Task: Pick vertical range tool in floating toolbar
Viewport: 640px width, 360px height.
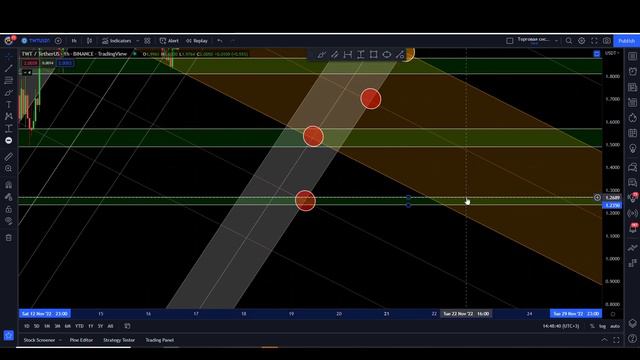Action: click(x=361, y=54)
